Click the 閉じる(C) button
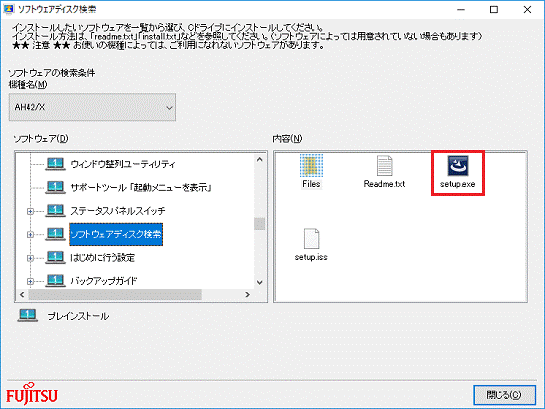 tap(504, 395)
